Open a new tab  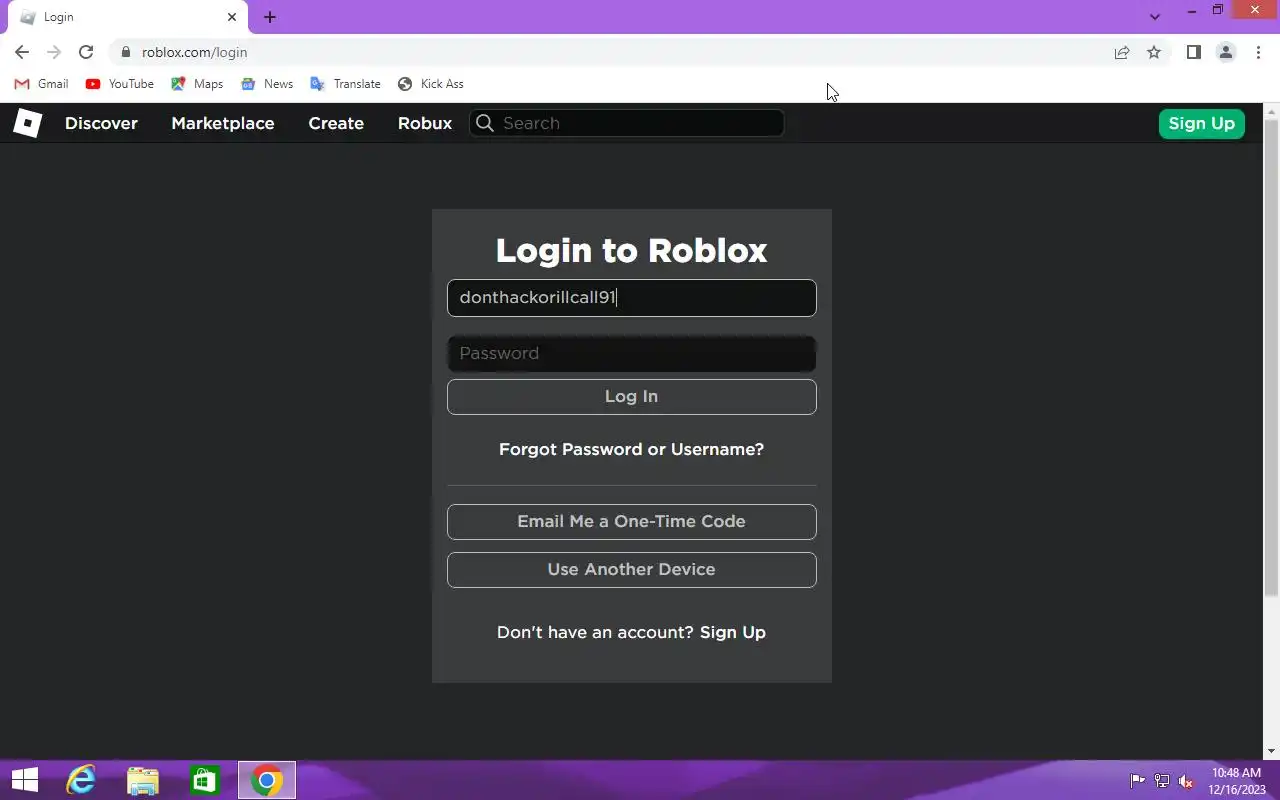point(270,17)
